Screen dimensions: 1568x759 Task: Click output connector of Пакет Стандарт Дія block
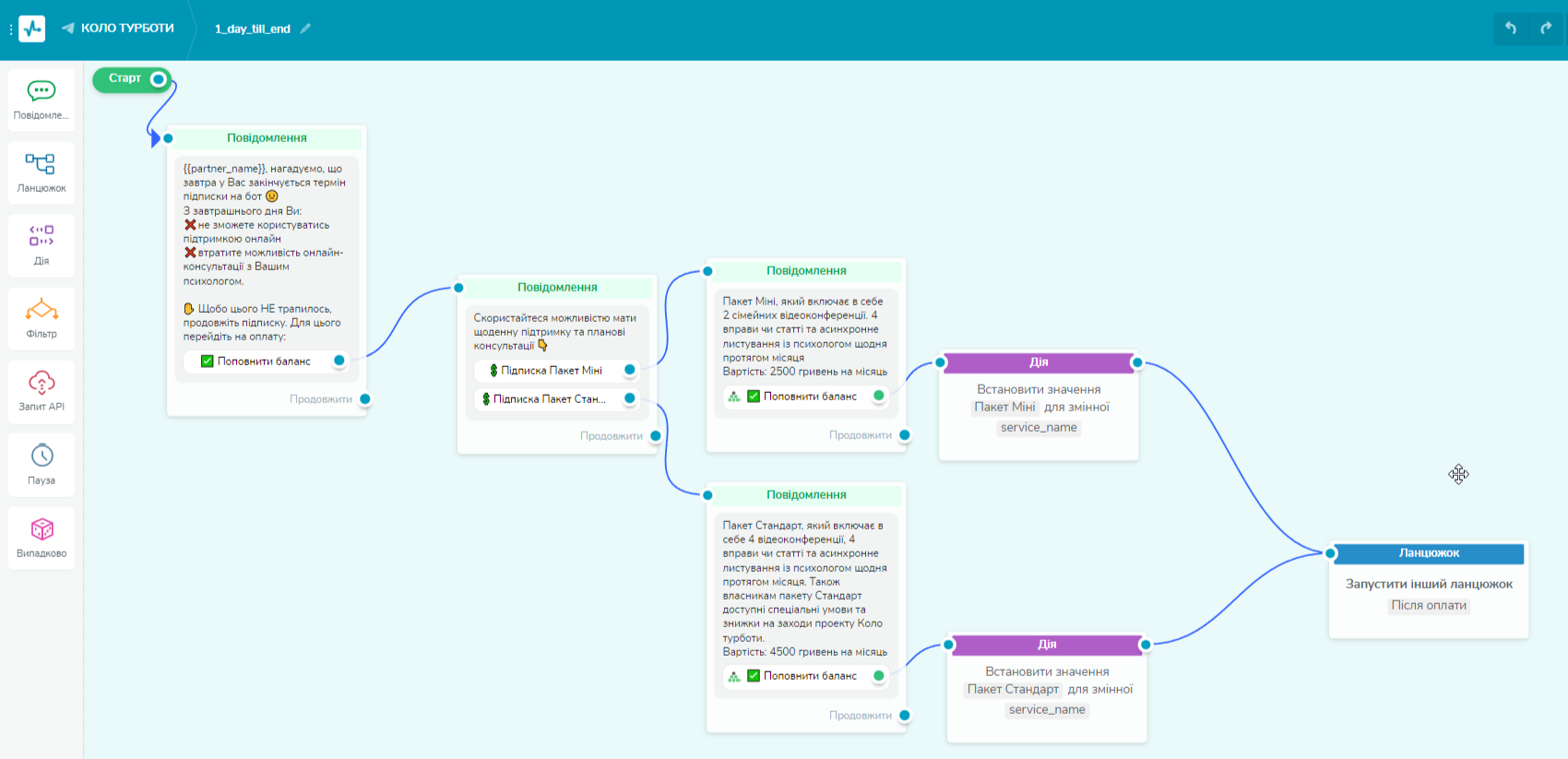tap(1146, 645)
